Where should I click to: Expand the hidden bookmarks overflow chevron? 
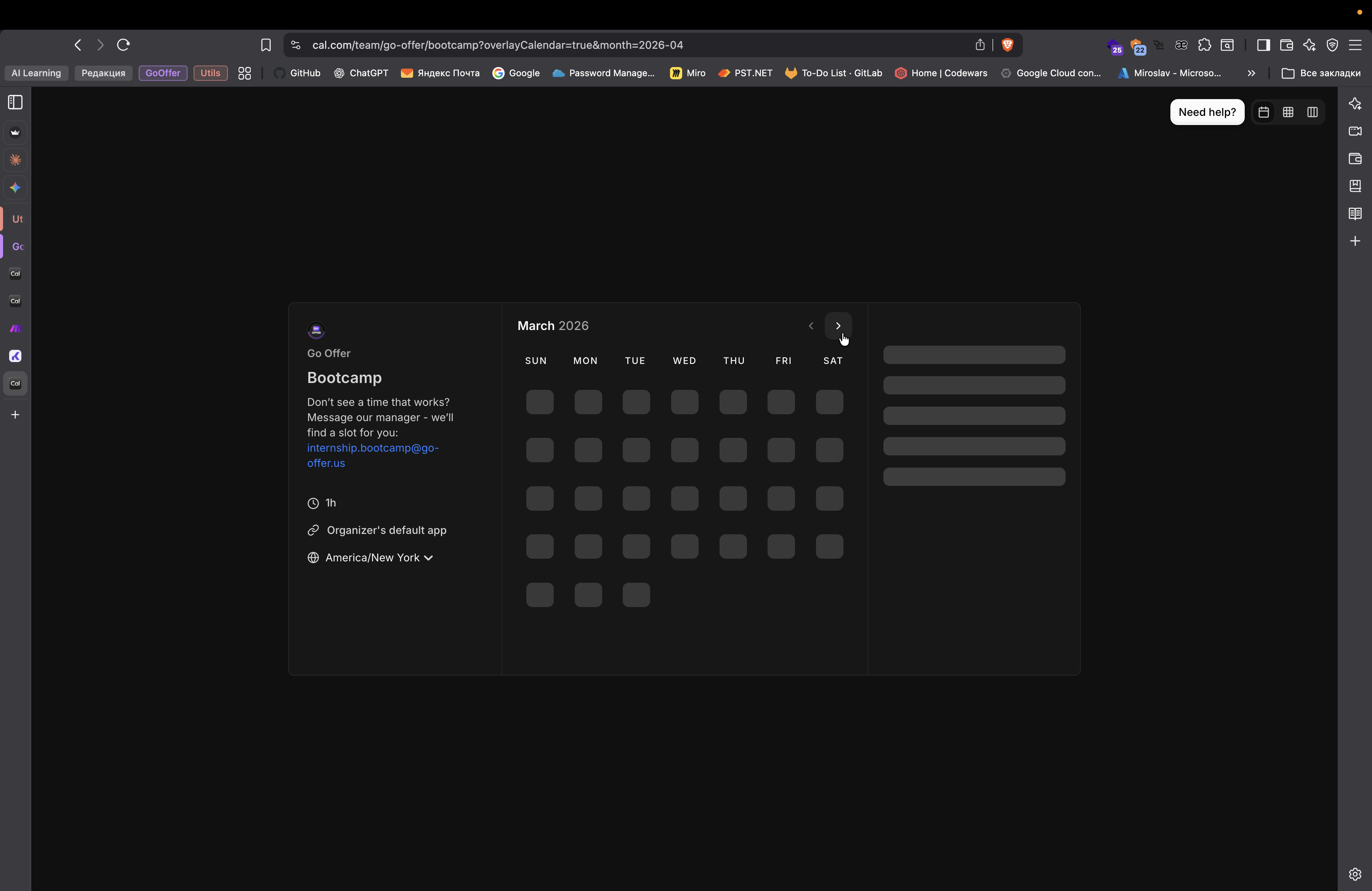click(1251, 73)
